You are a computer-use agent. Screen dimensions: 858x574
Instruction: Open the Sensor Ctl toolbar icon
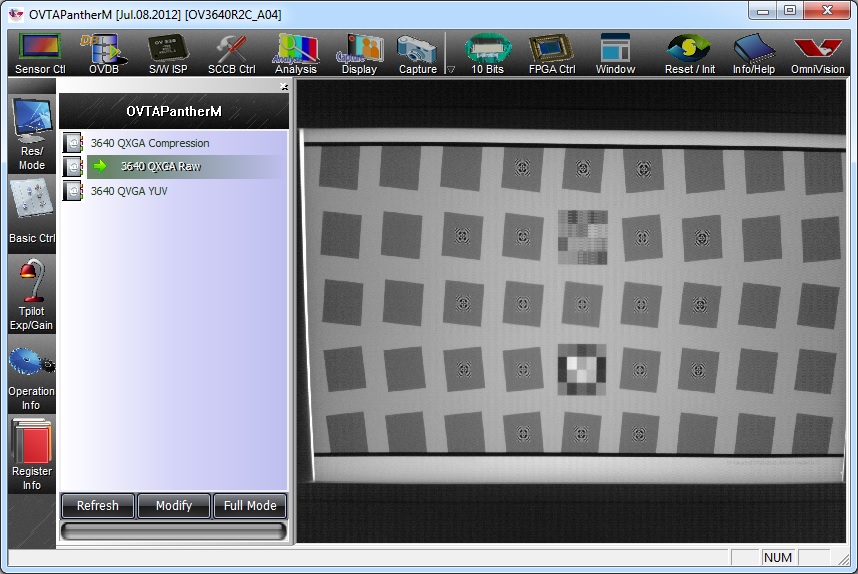[x=40, y=54]
